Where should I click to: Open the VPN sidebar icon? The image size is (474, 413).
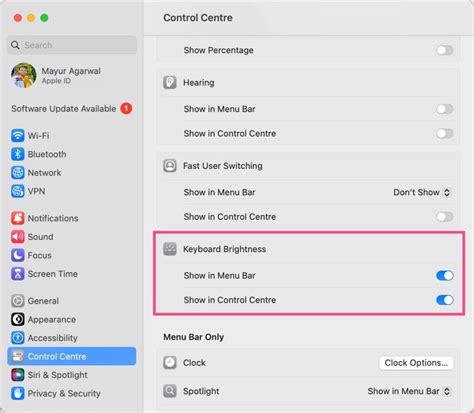pos(18,191)
